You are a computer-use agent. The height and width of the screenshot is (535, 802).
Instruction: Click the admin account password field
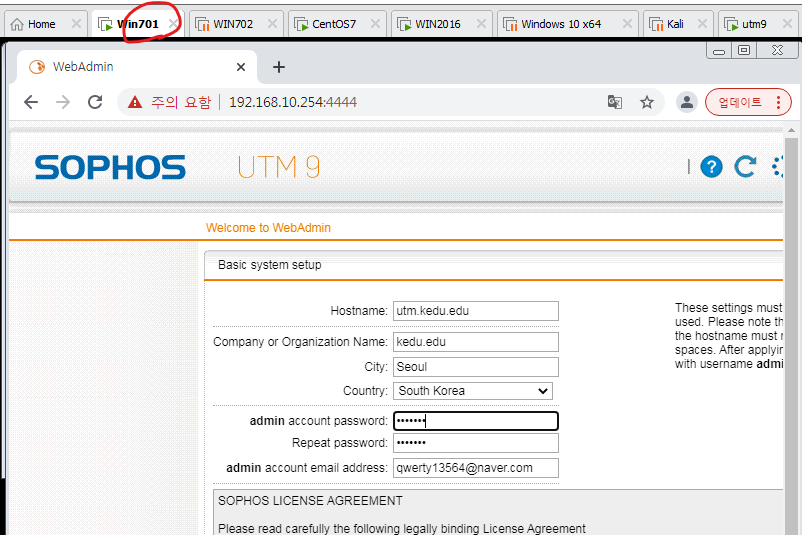(x=476, y=421)
